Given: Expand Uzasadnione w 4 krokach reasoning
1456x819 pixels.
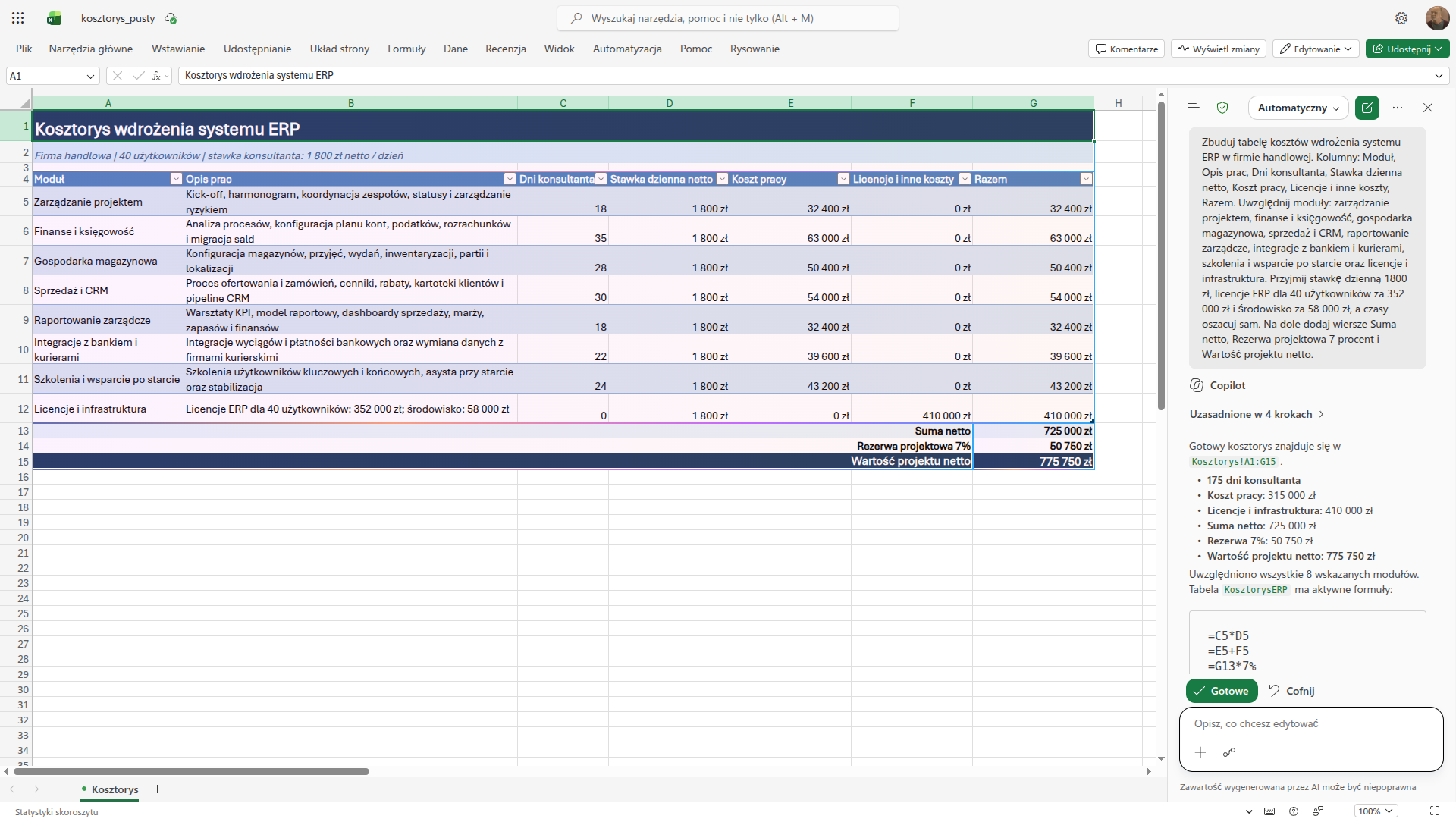Looking at the screenshot, I should tap(1257, 414).
